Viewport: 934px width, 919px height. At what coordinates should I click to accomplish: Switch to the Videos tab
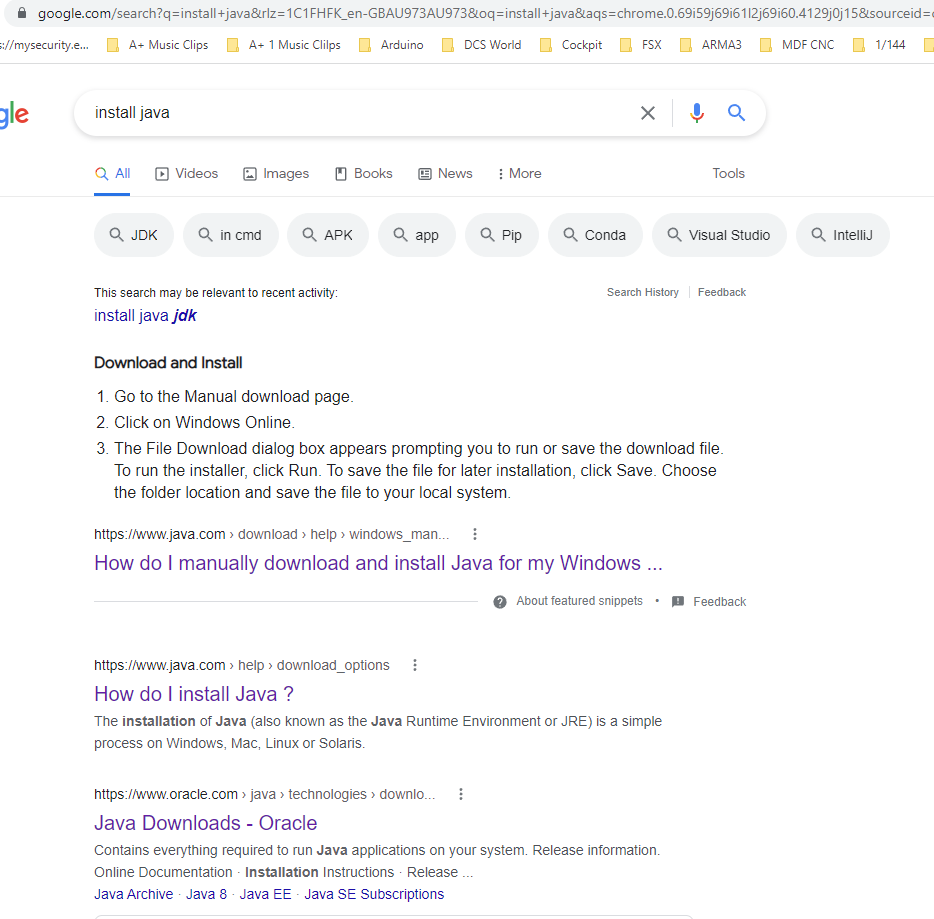[x=186, y=173]
